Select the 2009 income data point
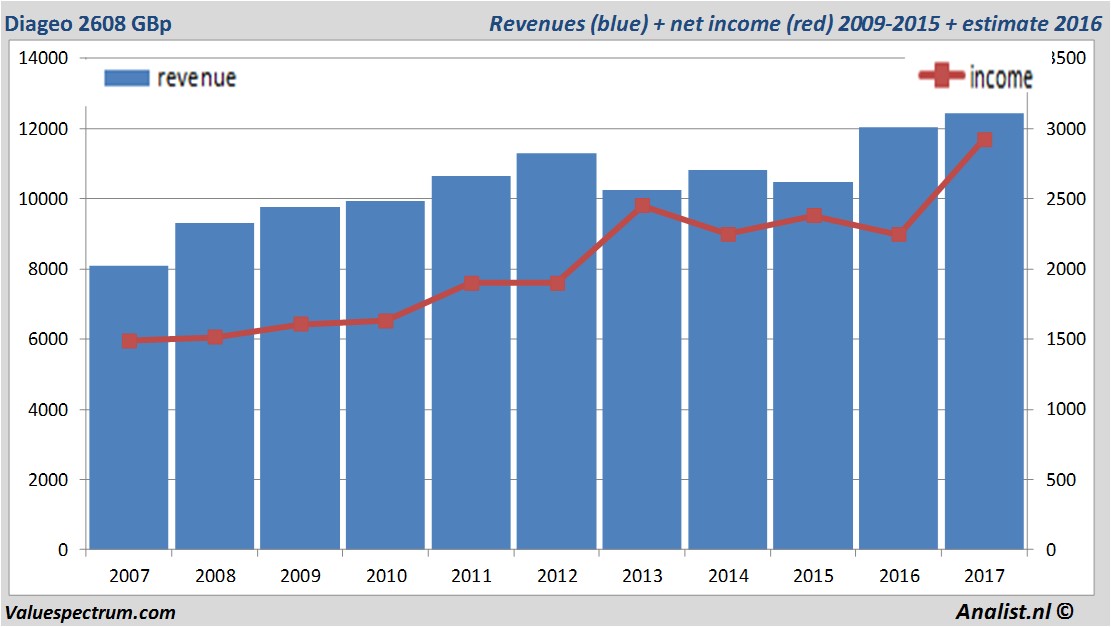Screen dimensions: 1111x627 coord(300,324)
